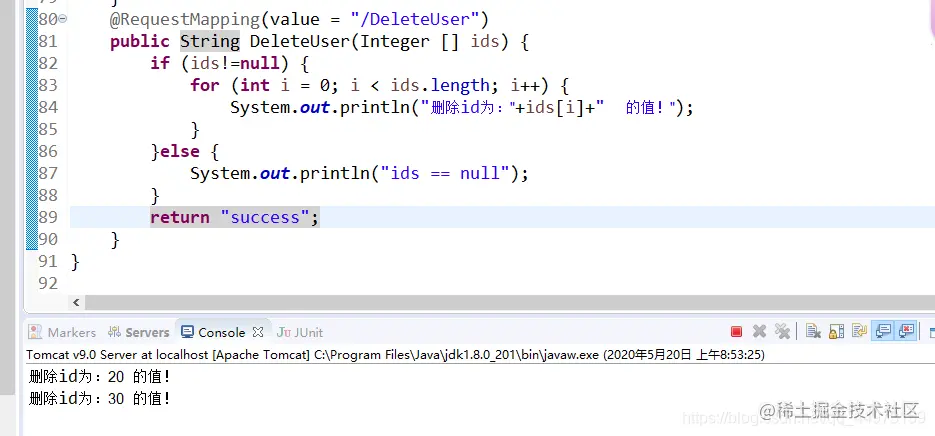Remove the launch with the single gray X
Screen dimensions: 935x436
pyautogui.click(x=759, y=332)
